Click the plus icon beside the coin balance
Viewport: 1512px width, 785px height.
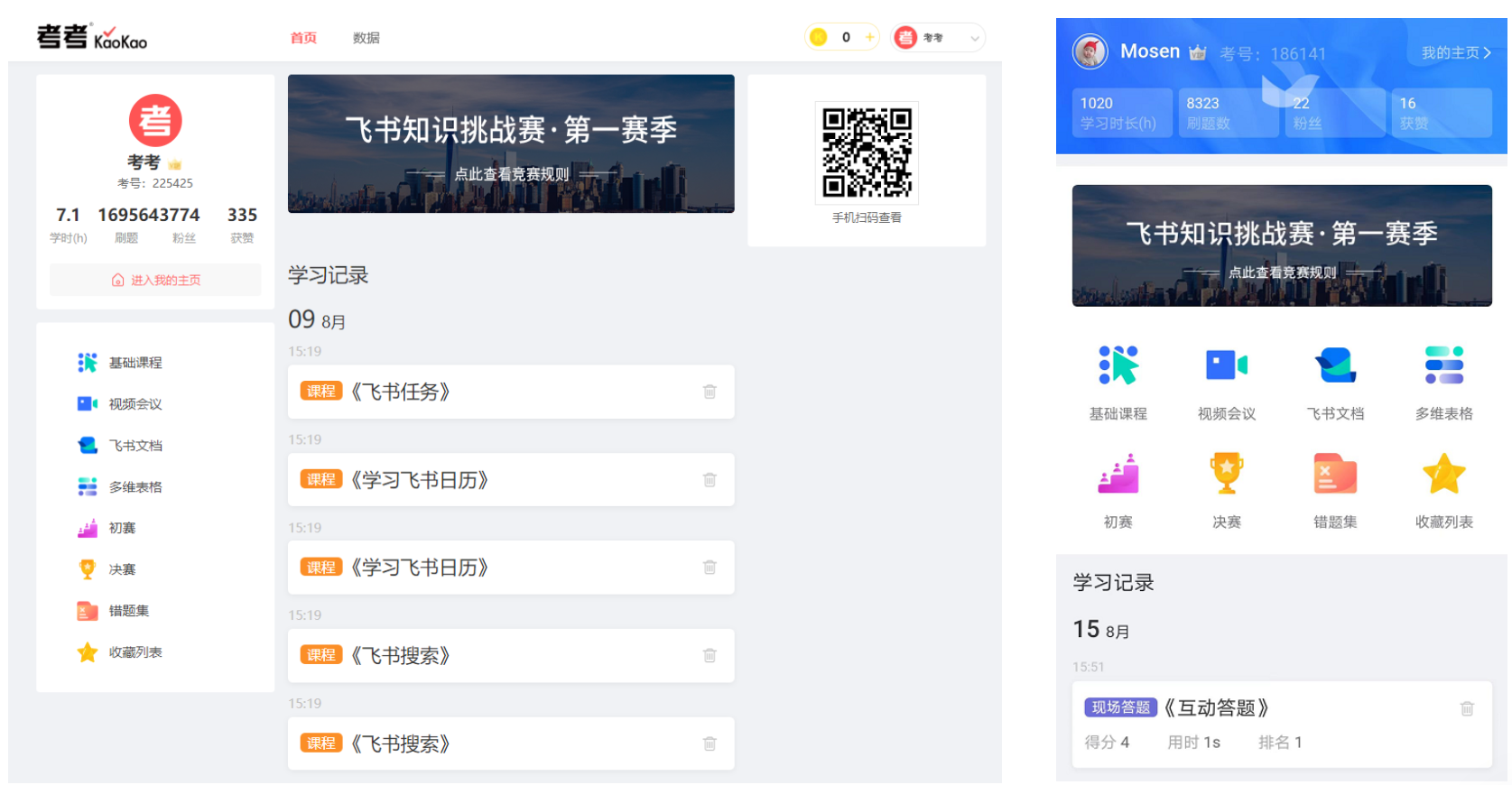(869, 37)
